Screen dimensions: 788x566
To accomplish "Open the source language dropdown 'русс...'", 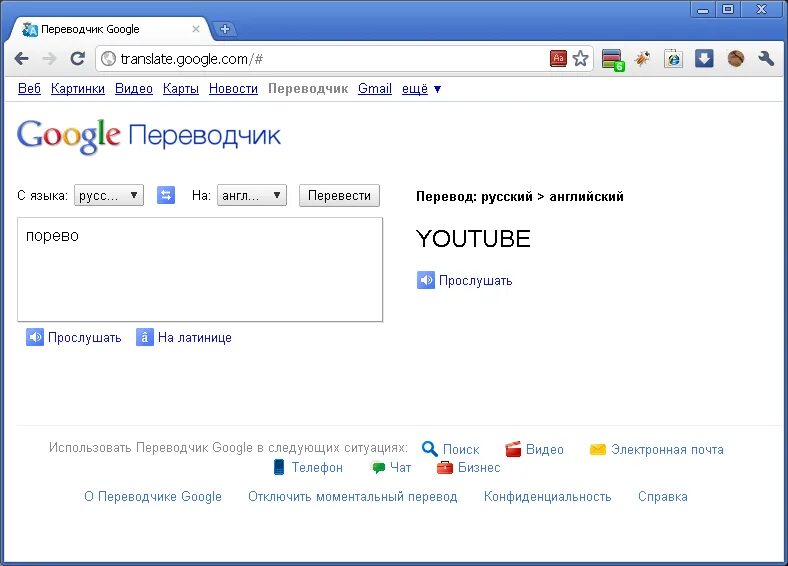I will (109, 195).
